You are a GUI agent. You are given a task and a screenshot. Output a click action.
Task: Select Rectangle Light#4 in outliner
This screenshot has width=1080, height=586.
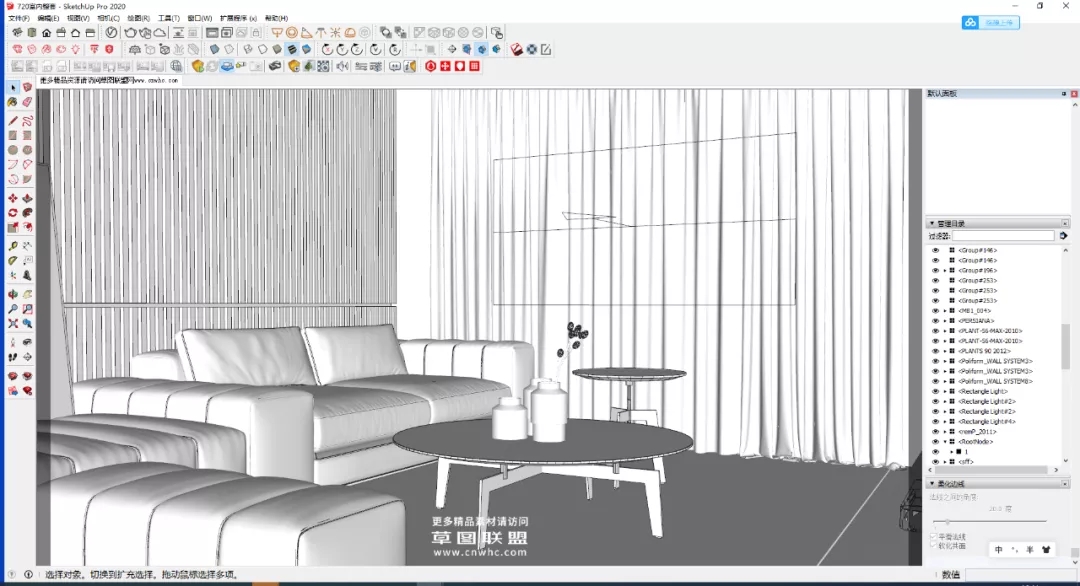pos(987,422)
